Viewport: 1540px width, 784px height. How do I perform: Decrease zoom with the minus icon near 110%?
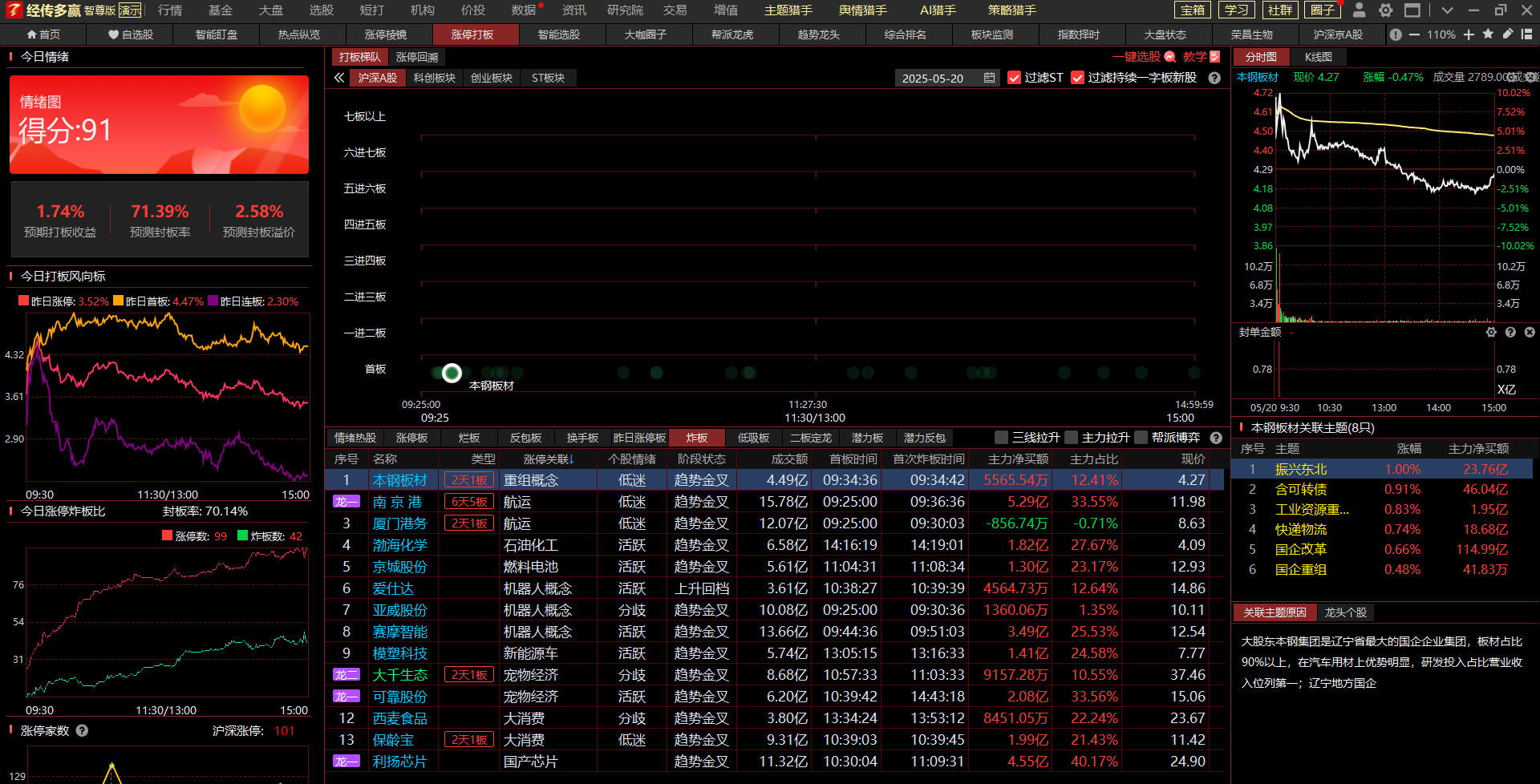(1414, 34)
